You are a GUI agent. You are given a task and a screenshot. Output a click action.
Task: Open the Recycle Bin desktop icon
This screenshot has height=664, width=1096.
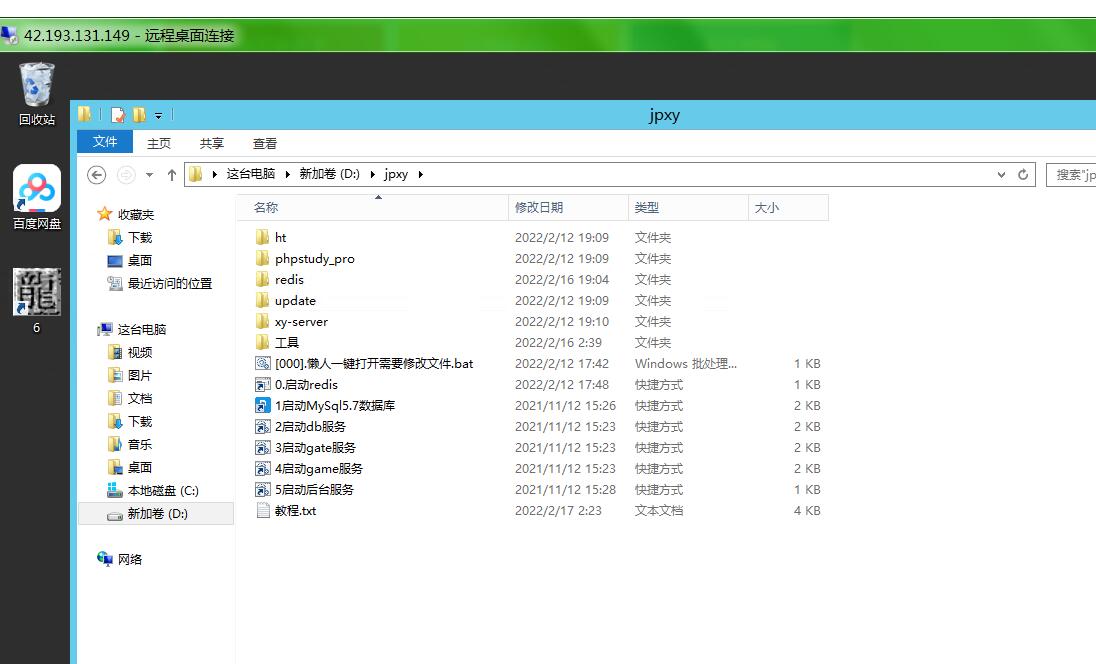37,87
